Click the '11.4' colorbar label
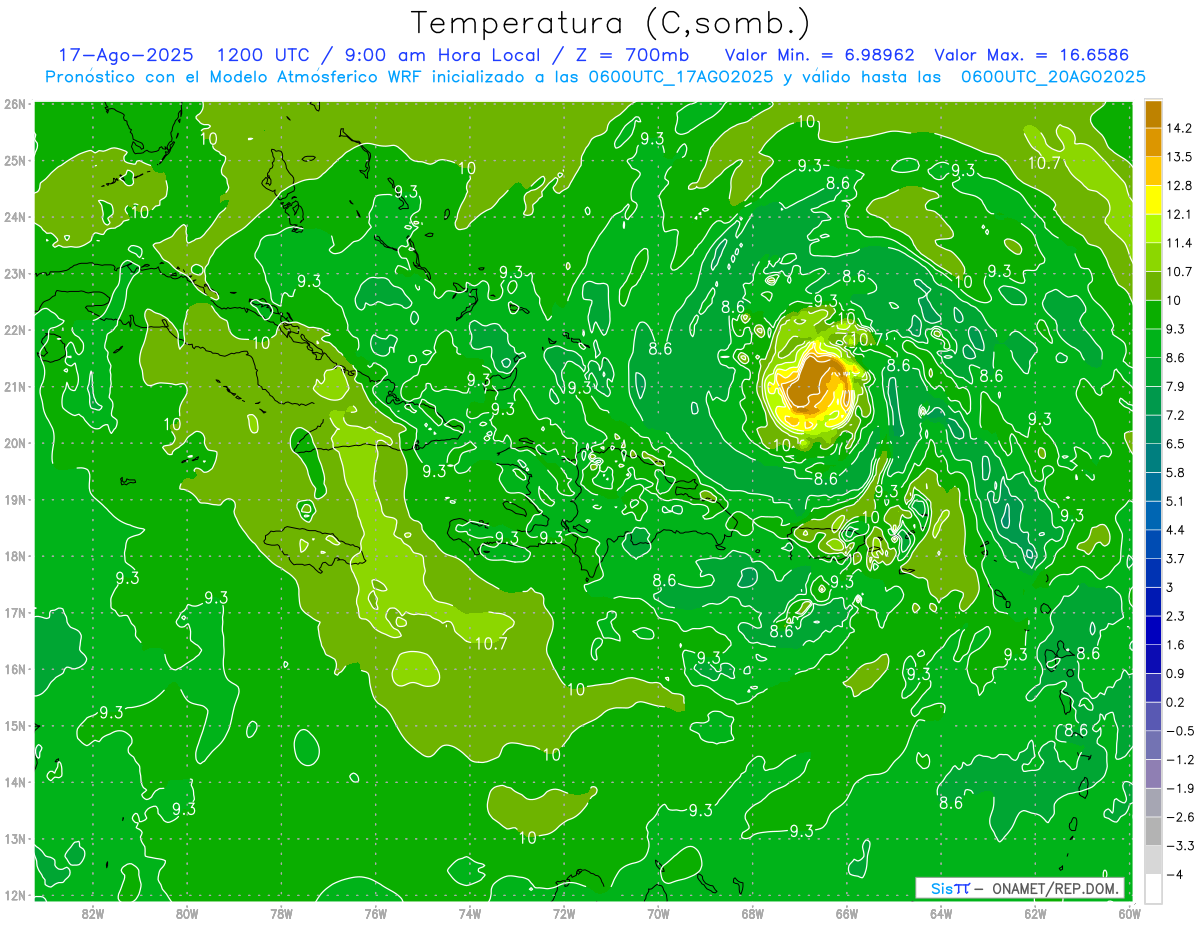 click(1180, 243)
